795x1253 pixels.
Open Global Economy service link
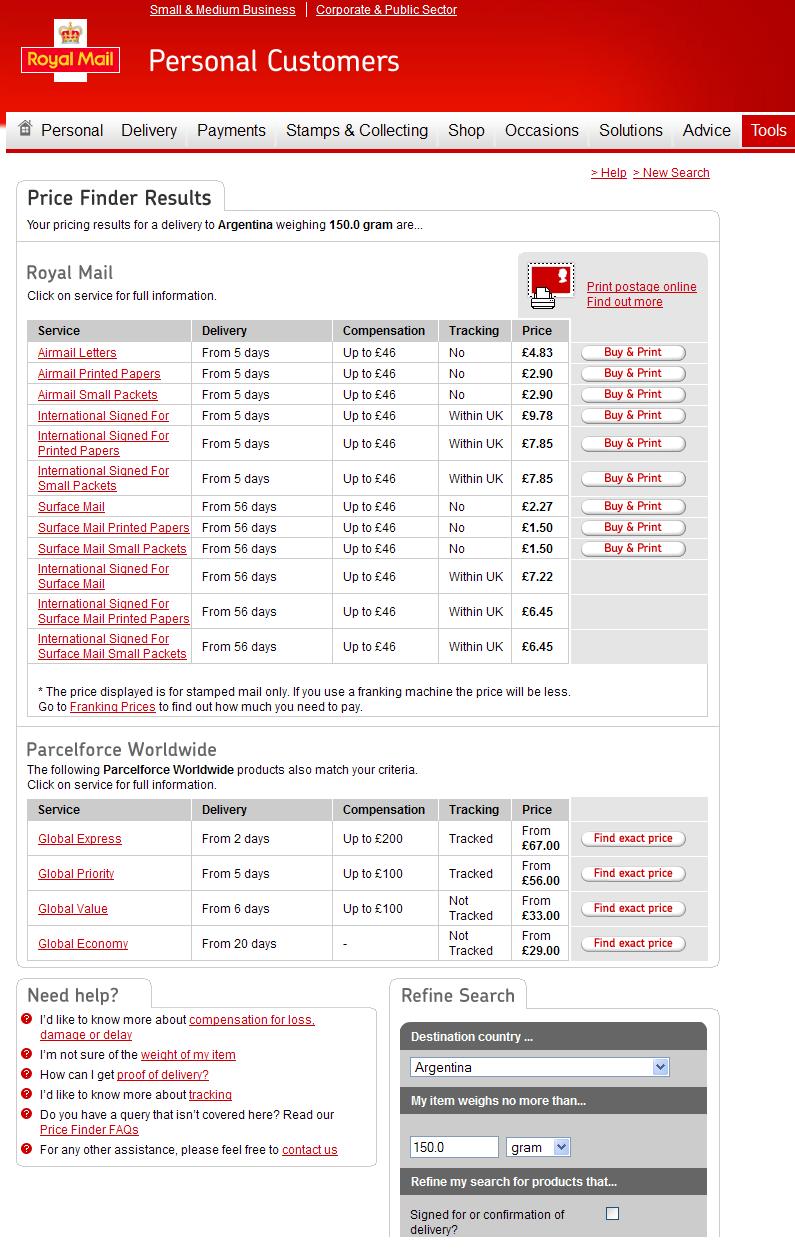pos(83,944)
